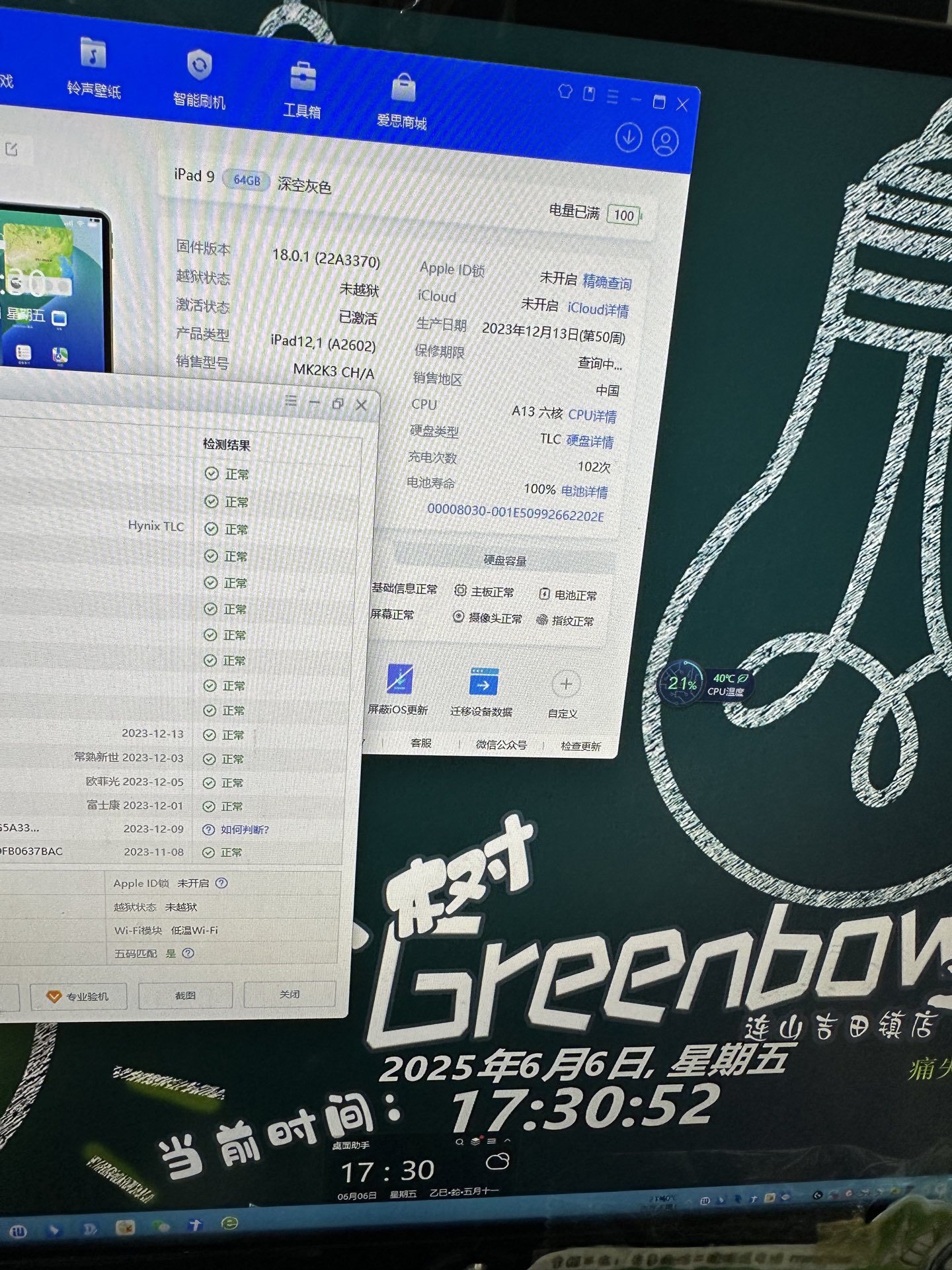Click the 基础信息正常 status text
Screen dimensions: 952x1270
click(x=404, y=588)
